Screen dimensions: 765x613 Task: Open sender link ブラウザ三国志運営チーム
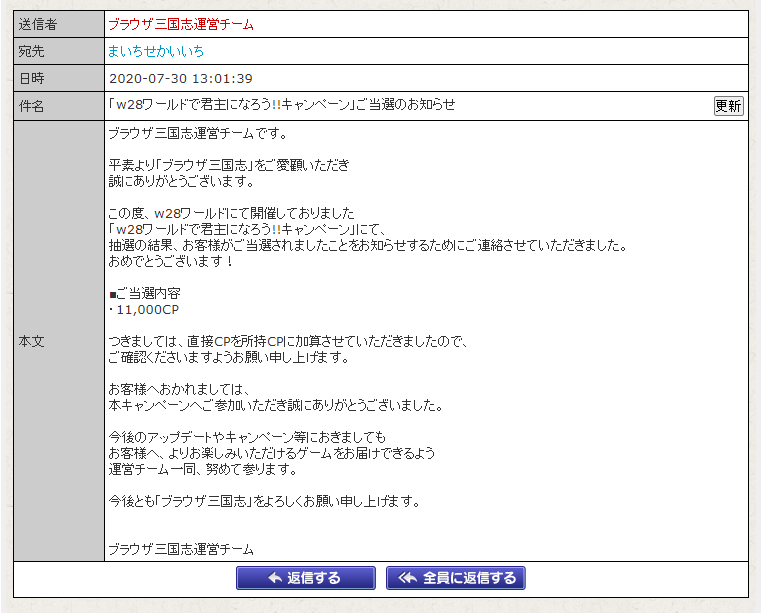(x=181, y=24)
